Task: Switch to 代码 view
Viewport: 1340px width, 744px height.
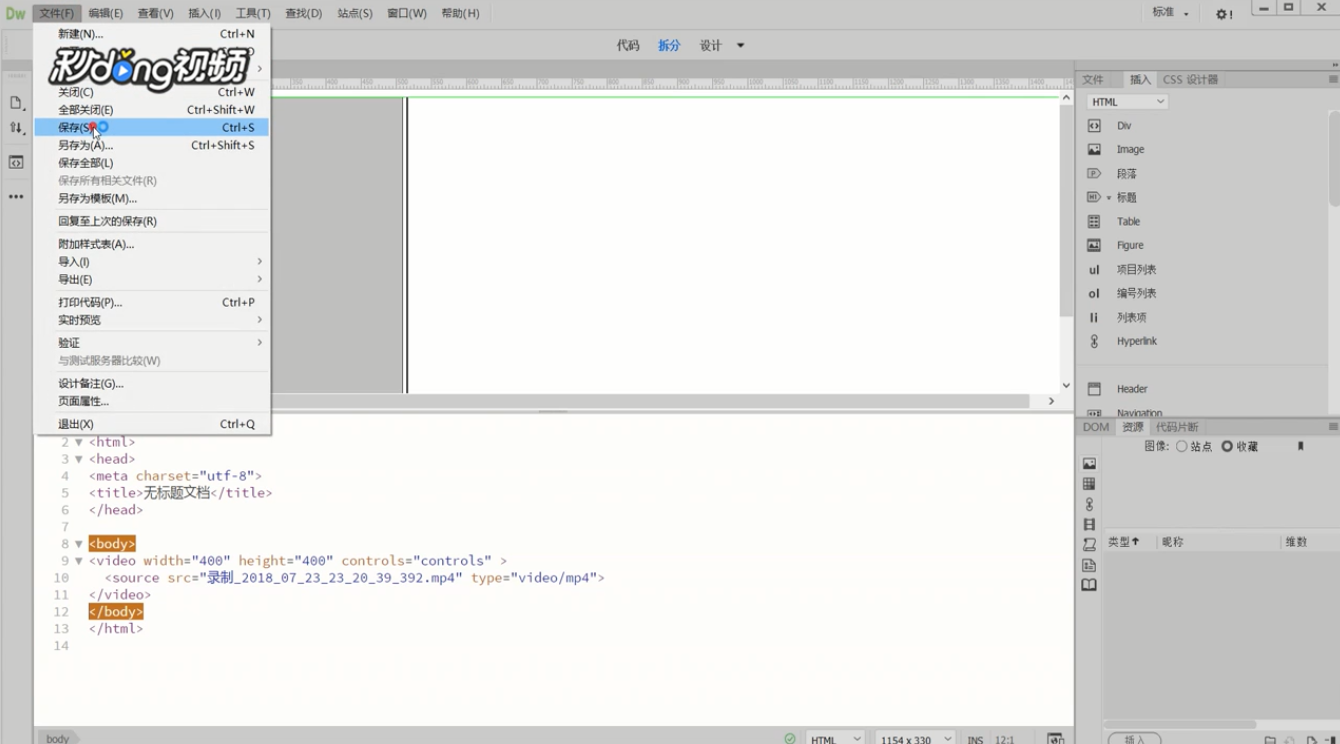Action: click(x=627, y=45)
